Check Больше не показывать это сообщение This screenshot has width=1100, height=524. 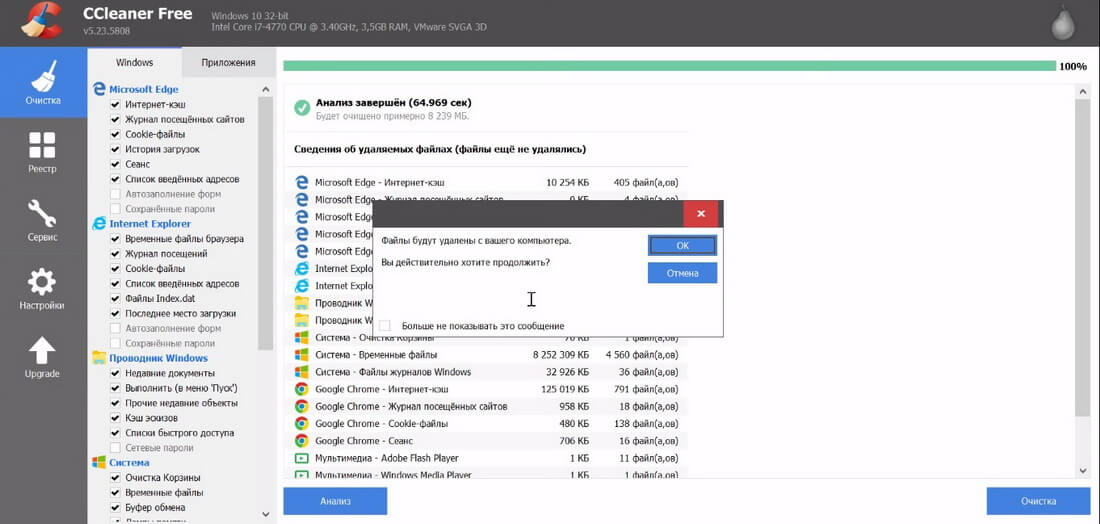tap(384, 325)
